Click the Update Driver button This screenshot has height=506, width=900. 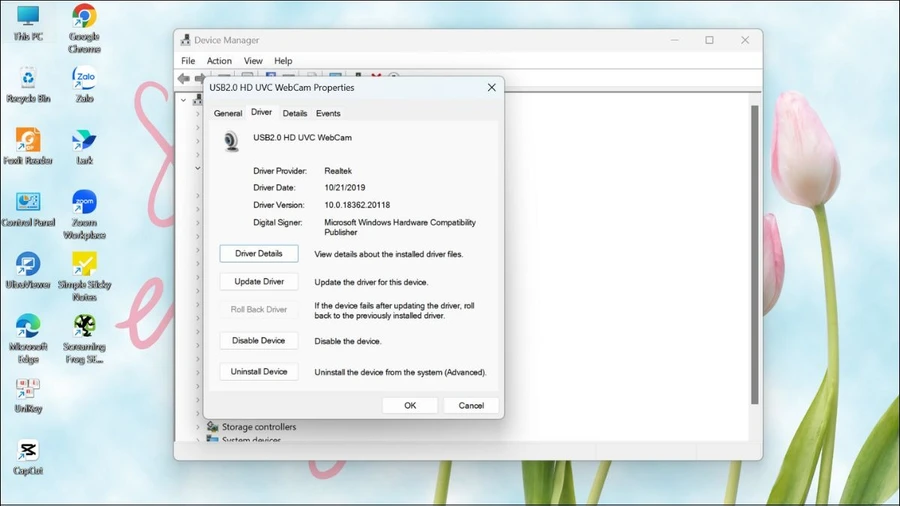pyautogui.click(x=259, y=282)
